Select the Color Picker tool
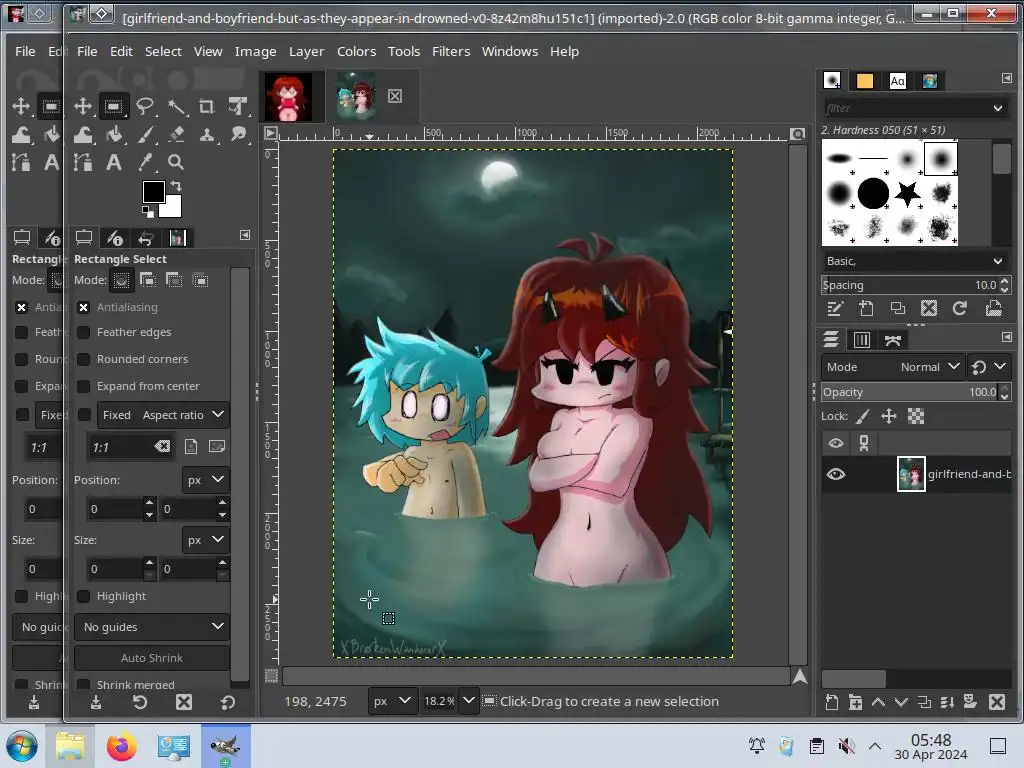This screenshot has height=768, width=1024. [x=145, y=162]
